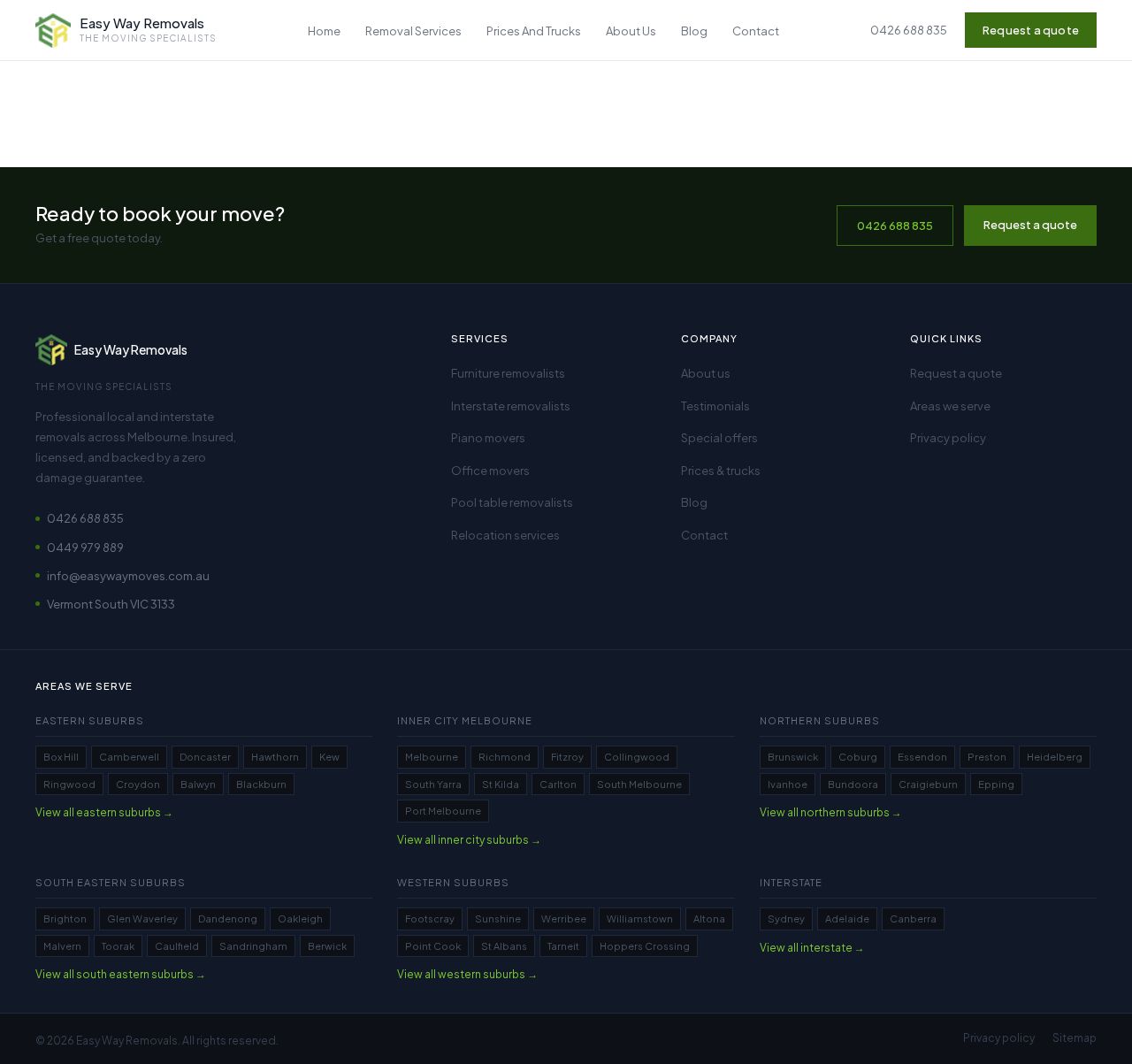
Task: Select the Heidelberg suburb tag
Action: pos(1054,757)
